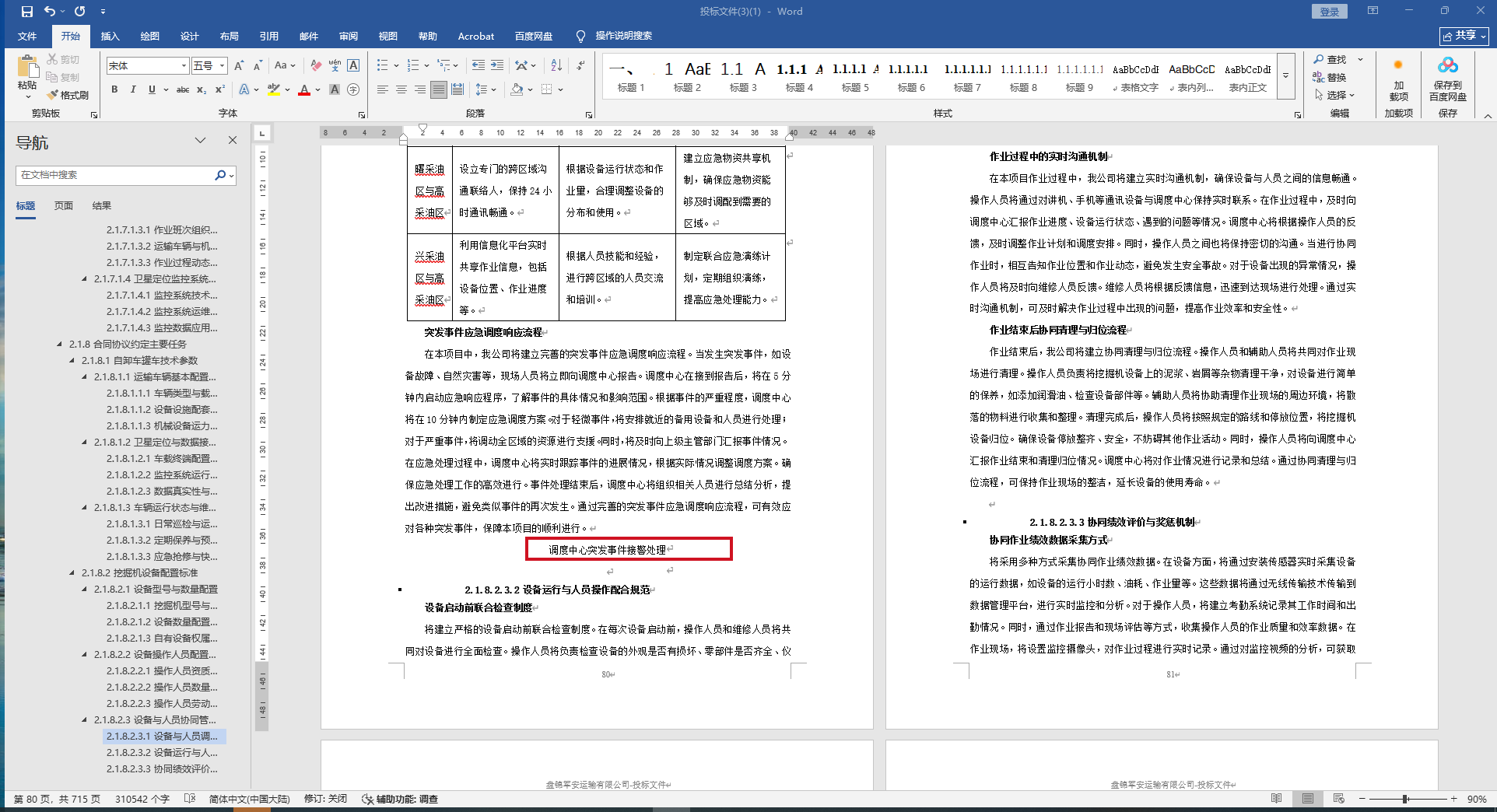Save the document with the floppy disk icon

tap(27, 12)
